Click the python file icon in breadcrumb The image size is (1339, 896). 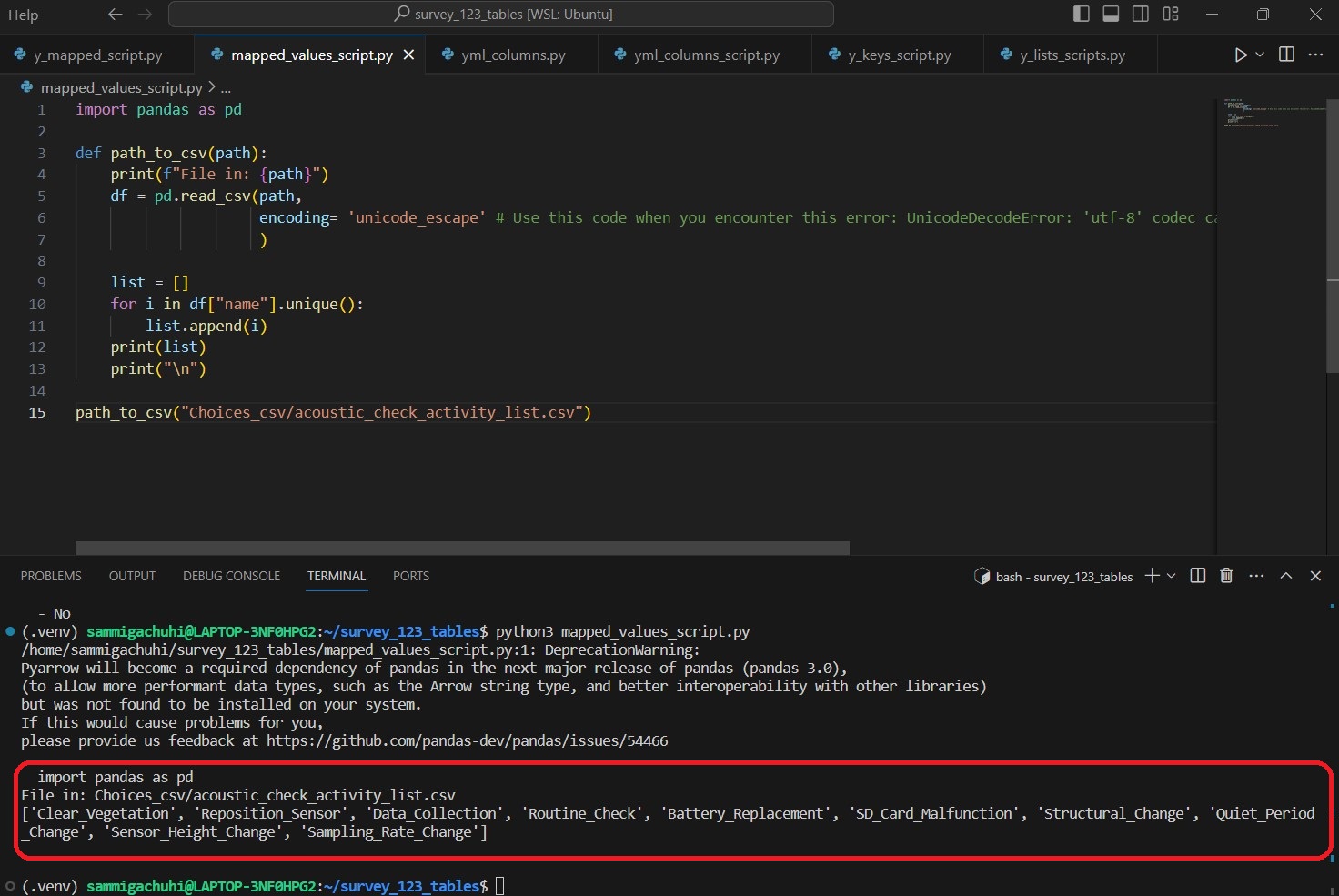pyautogui.click(x=26, y=87)
